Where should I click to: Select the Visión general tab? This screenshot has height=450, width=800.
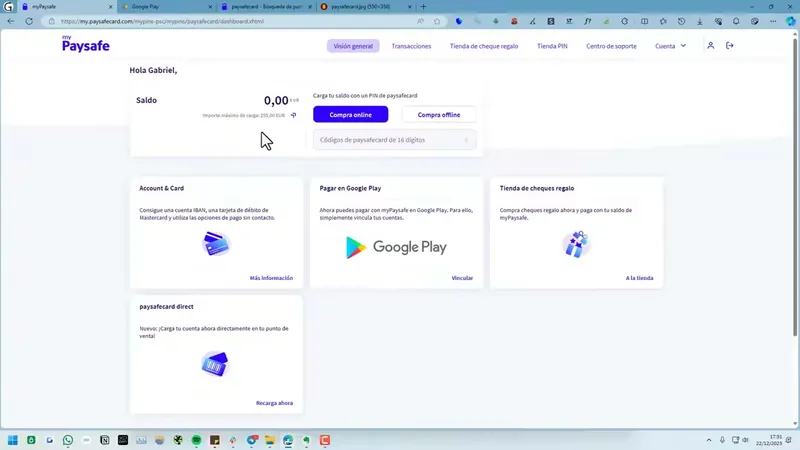[353, 46]
